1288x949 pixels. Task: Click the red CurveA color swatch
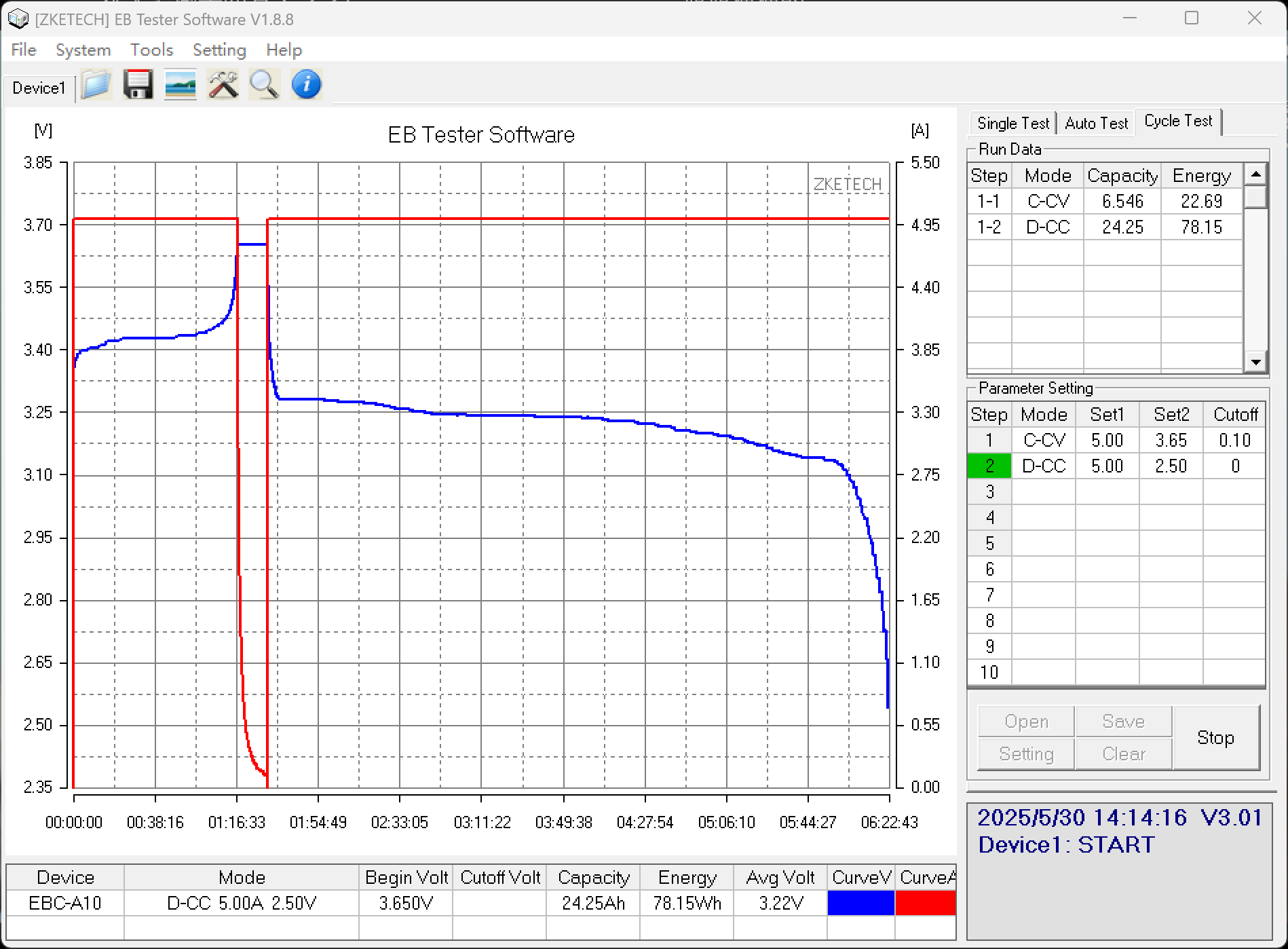(x=926, y=904)
